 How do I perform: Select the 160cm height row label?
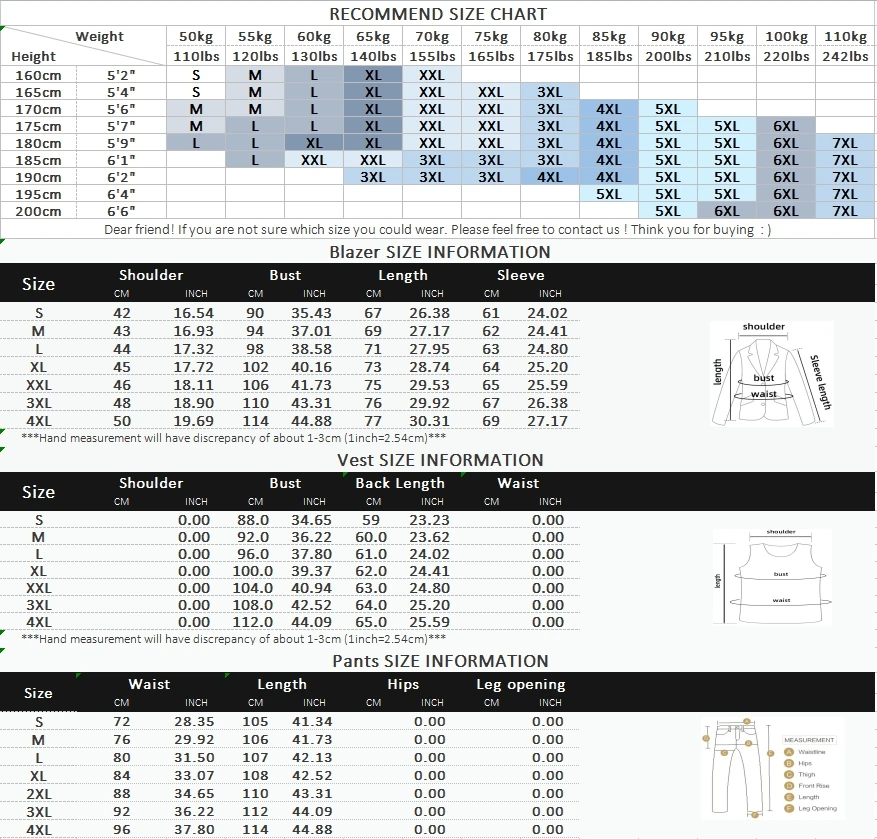(38, 75)
